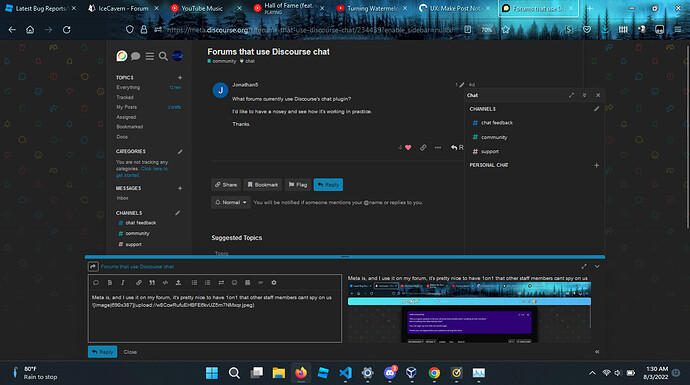Minimize composer with chevron down
The height and width of the screenshot is (385, 690).
(597, 266)
